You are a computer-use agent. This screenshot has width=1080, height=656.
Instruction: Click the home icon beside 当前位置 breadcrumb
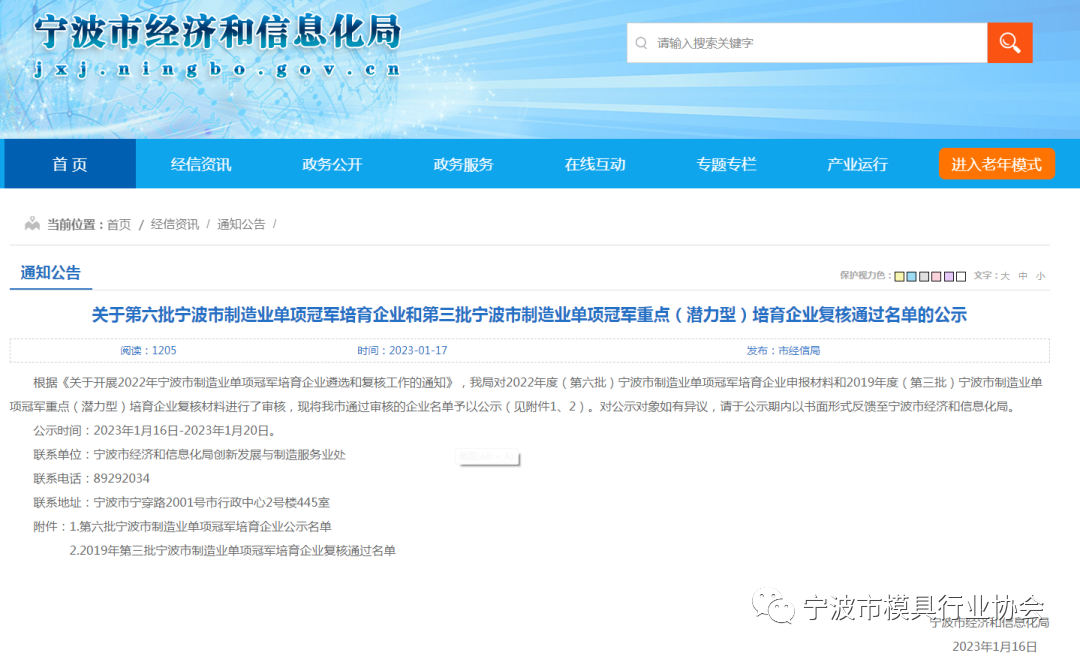pyautogui.click(x=32, y=224)
